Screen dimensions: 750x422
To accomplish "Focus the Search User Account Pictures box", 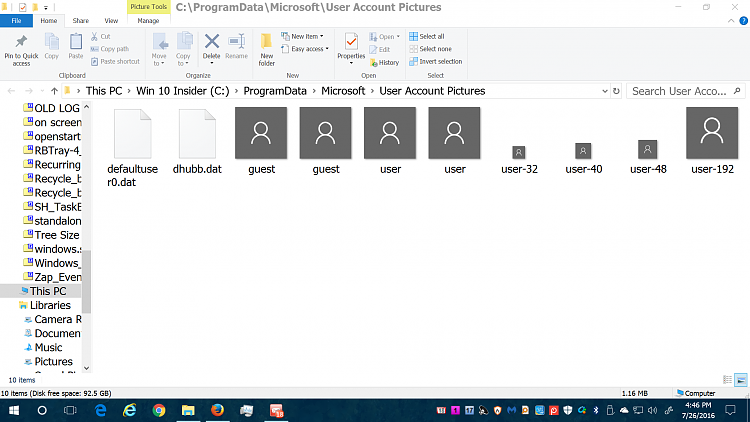I will [x=685, y=91].
